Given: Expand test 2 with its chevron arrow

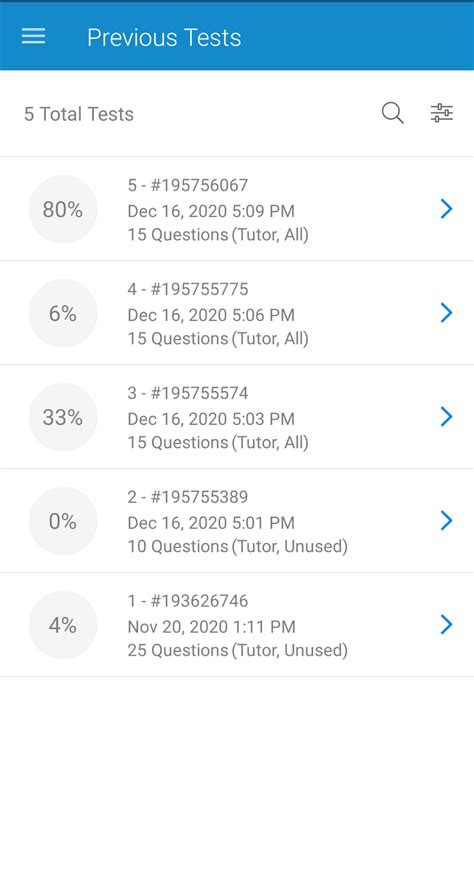Looking at the screenshot, I should click(447, 521).
